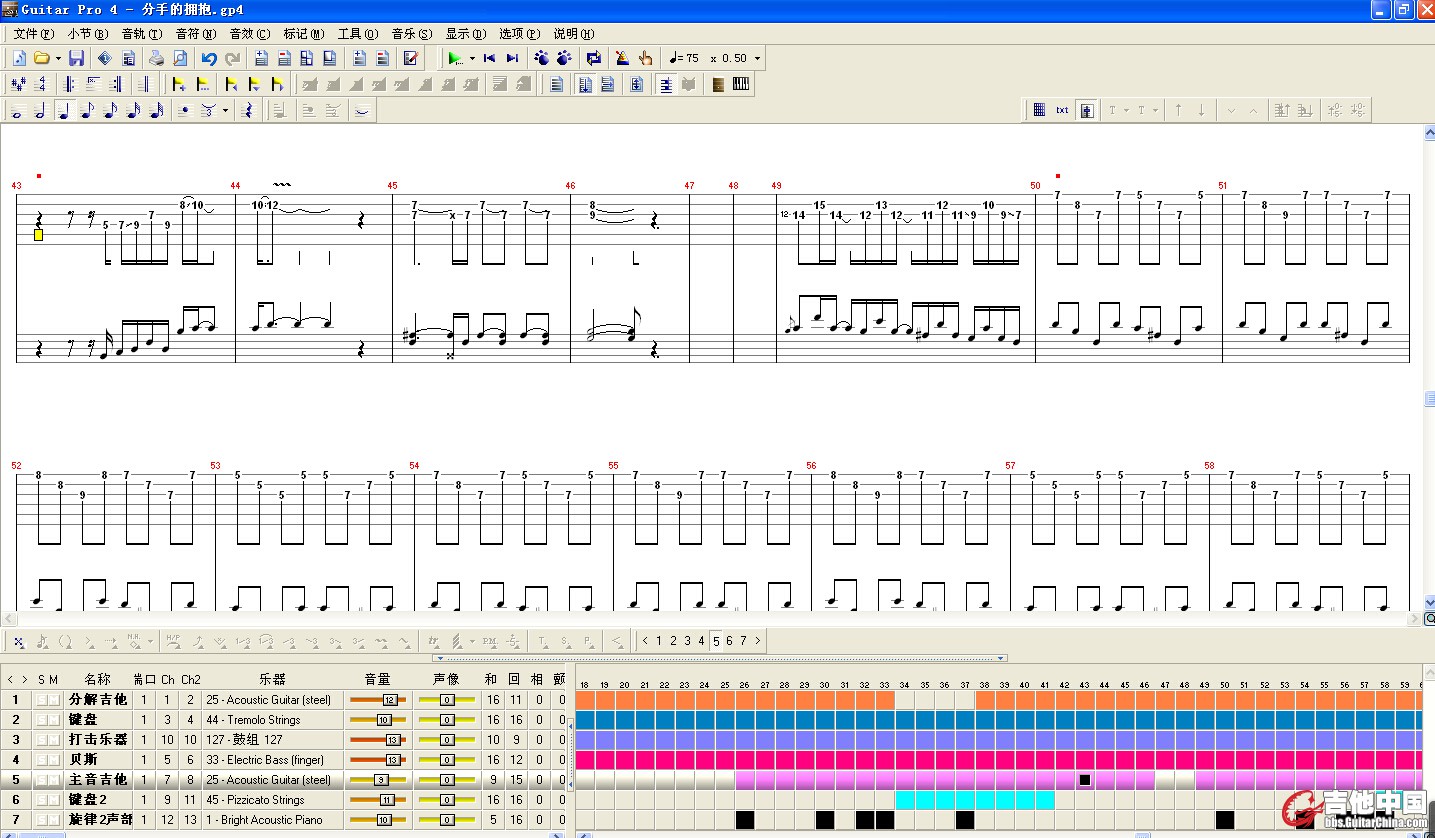Screen dimensions: 1435x838
Task: Insert double bar line
Action: (145, 85)
